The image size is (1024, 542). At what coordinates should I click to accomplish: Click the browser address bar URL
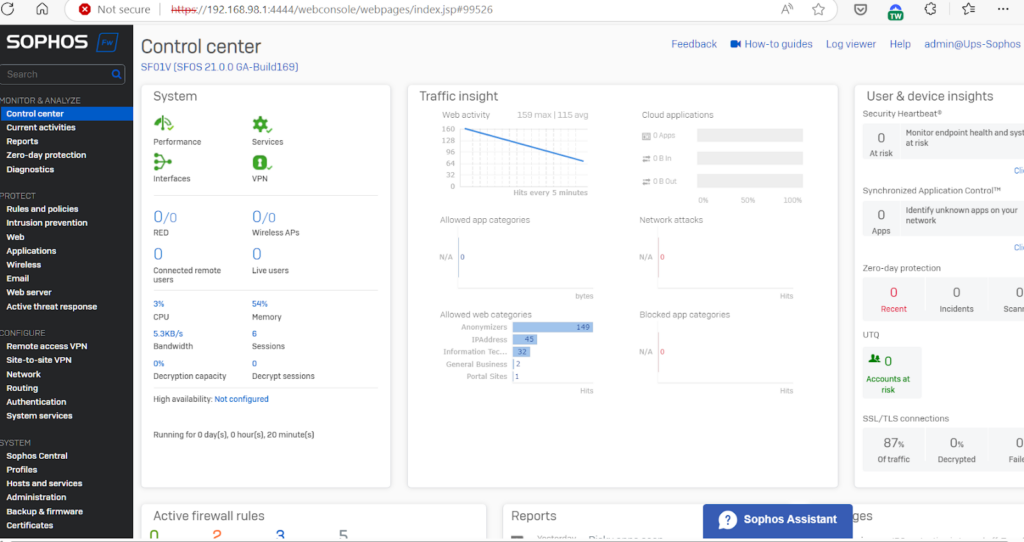coord(332,9)
